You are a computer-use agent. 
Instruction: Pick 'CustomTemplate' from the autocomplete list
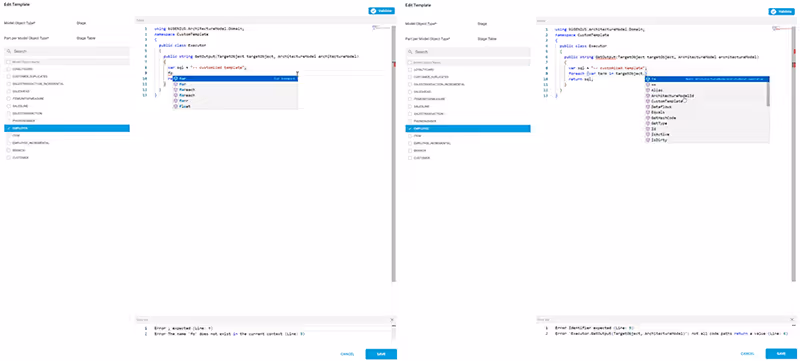coord(706,101)
